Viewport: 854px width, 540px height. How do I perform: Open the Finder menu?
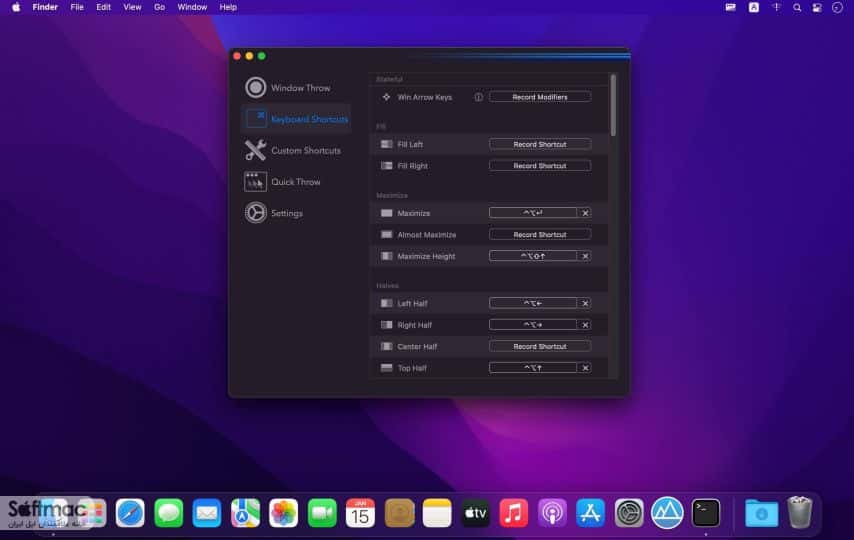(45, 7)
